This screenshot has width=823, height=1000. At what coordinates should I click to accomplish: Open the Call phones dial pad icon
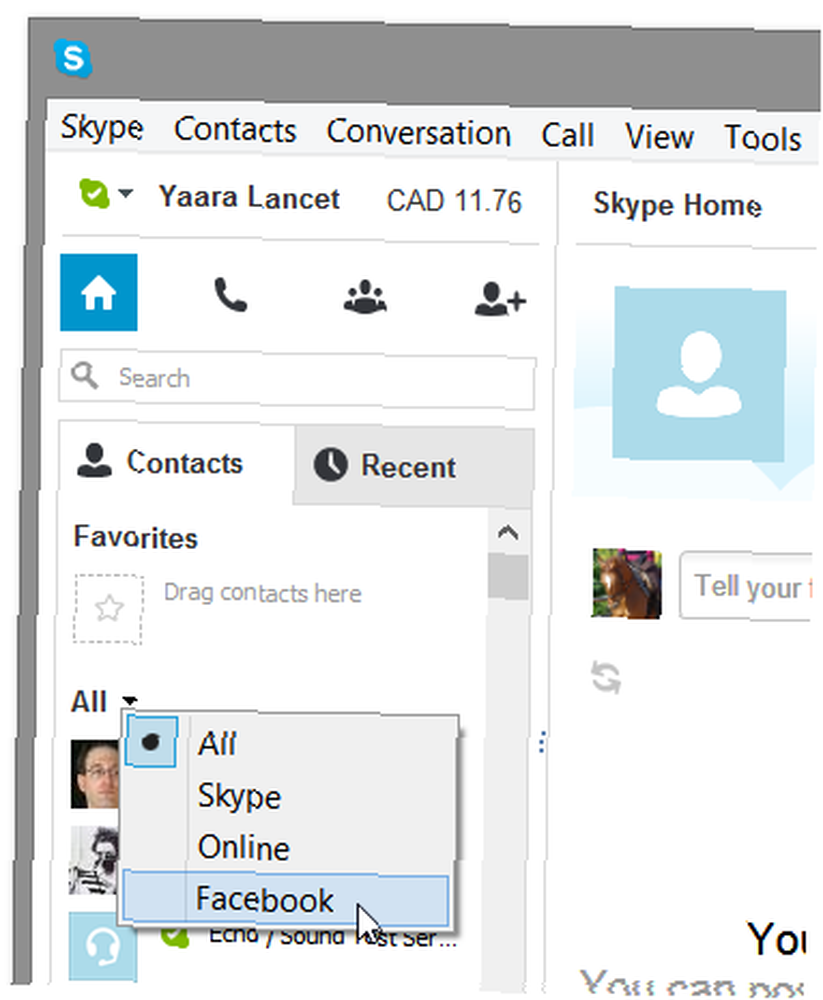231,294
